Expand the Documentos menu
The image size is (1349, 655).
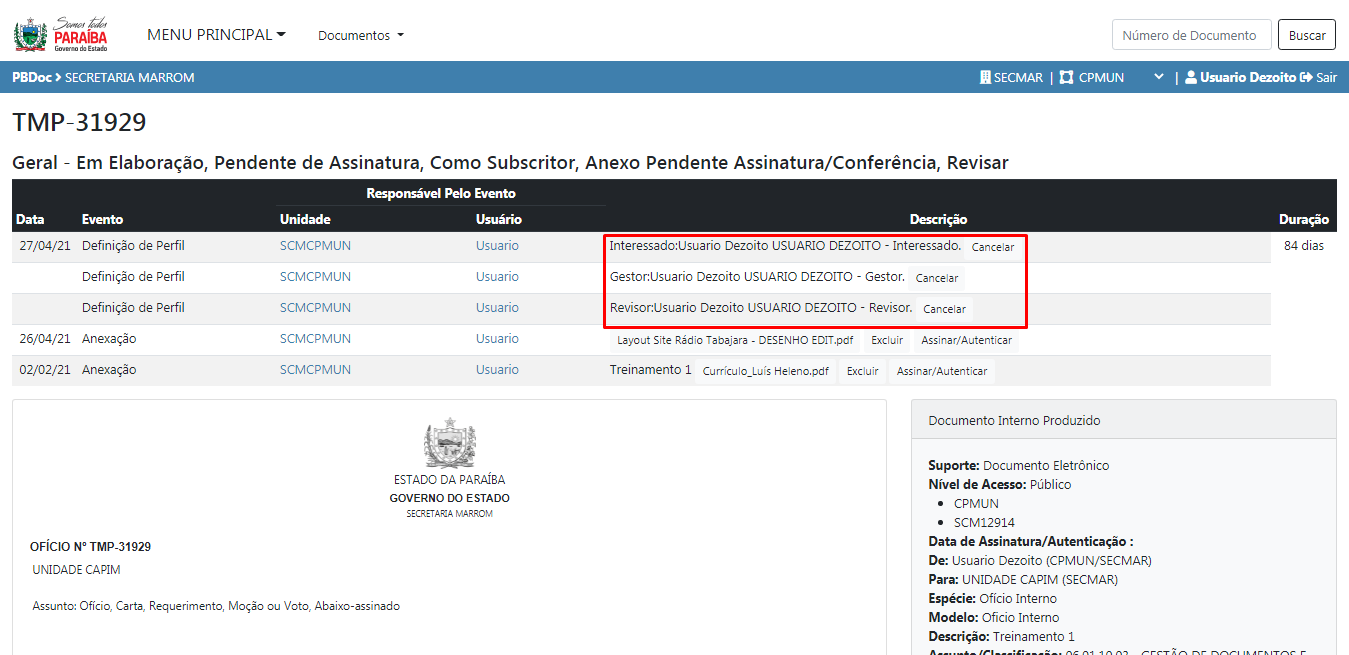(x=361, y=35)
